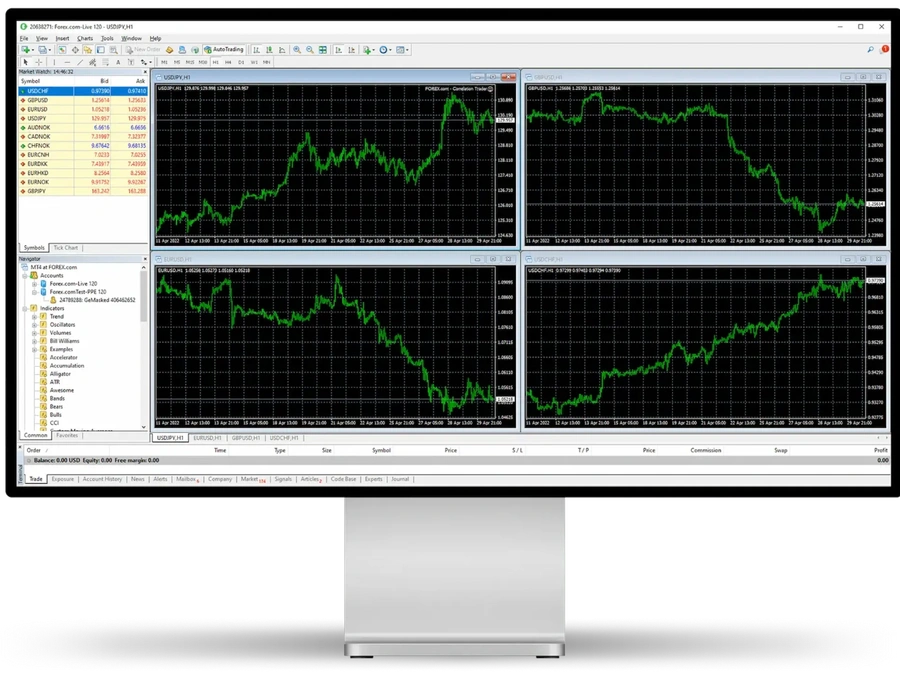Viewport: 900px width, 673px height.
Task: Select the D1 timeframe button
Action: pos(241,62)
